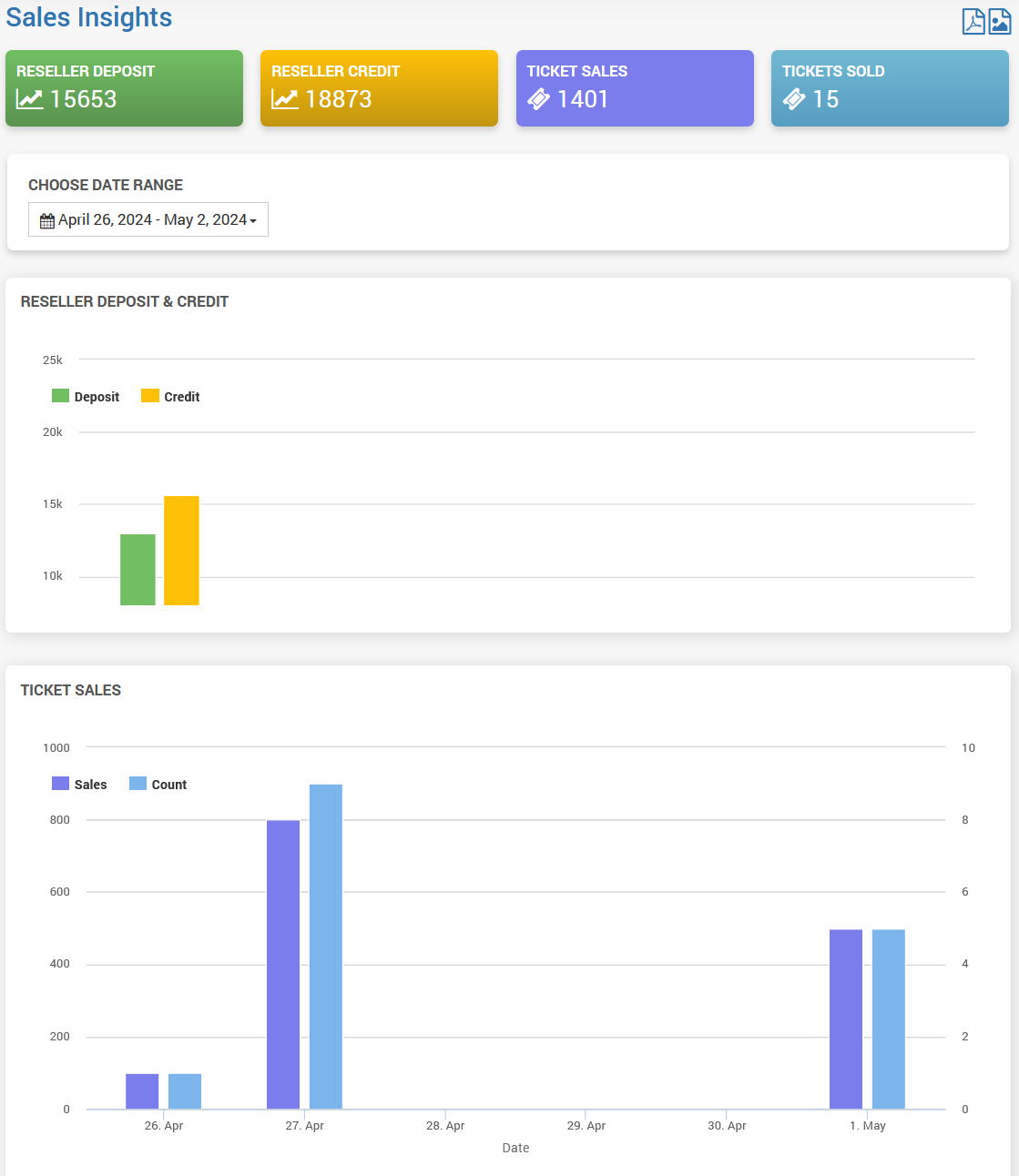Viewport: 1019px width, 1176px height.
Task: Toggle the Deposit series in legend
Action: 87,397
